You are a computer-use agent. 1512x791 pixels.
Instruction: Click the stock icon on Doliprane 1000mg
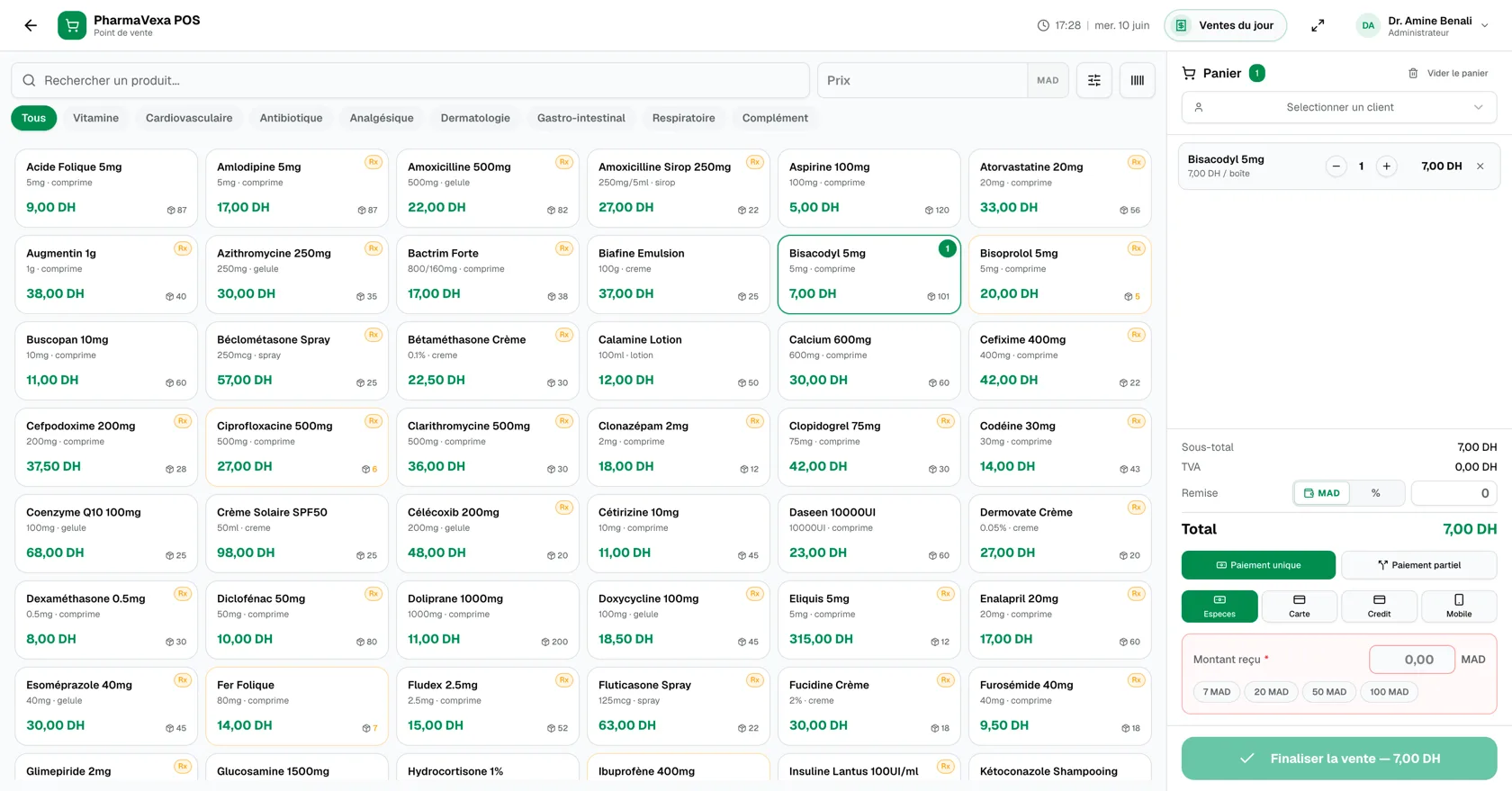(x=545, y=643)
